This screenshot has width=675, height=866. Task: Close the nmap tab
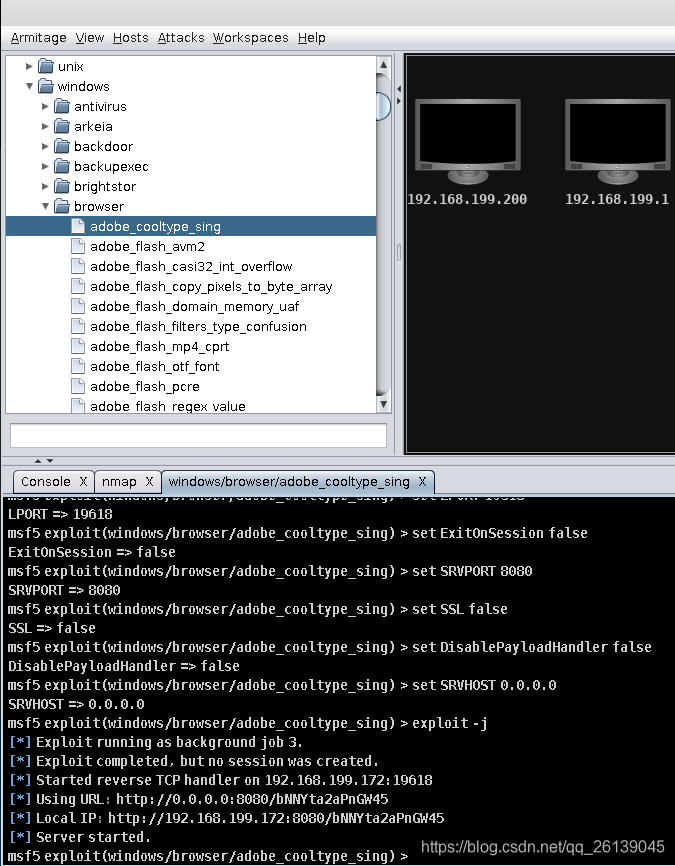pos(149,482)
